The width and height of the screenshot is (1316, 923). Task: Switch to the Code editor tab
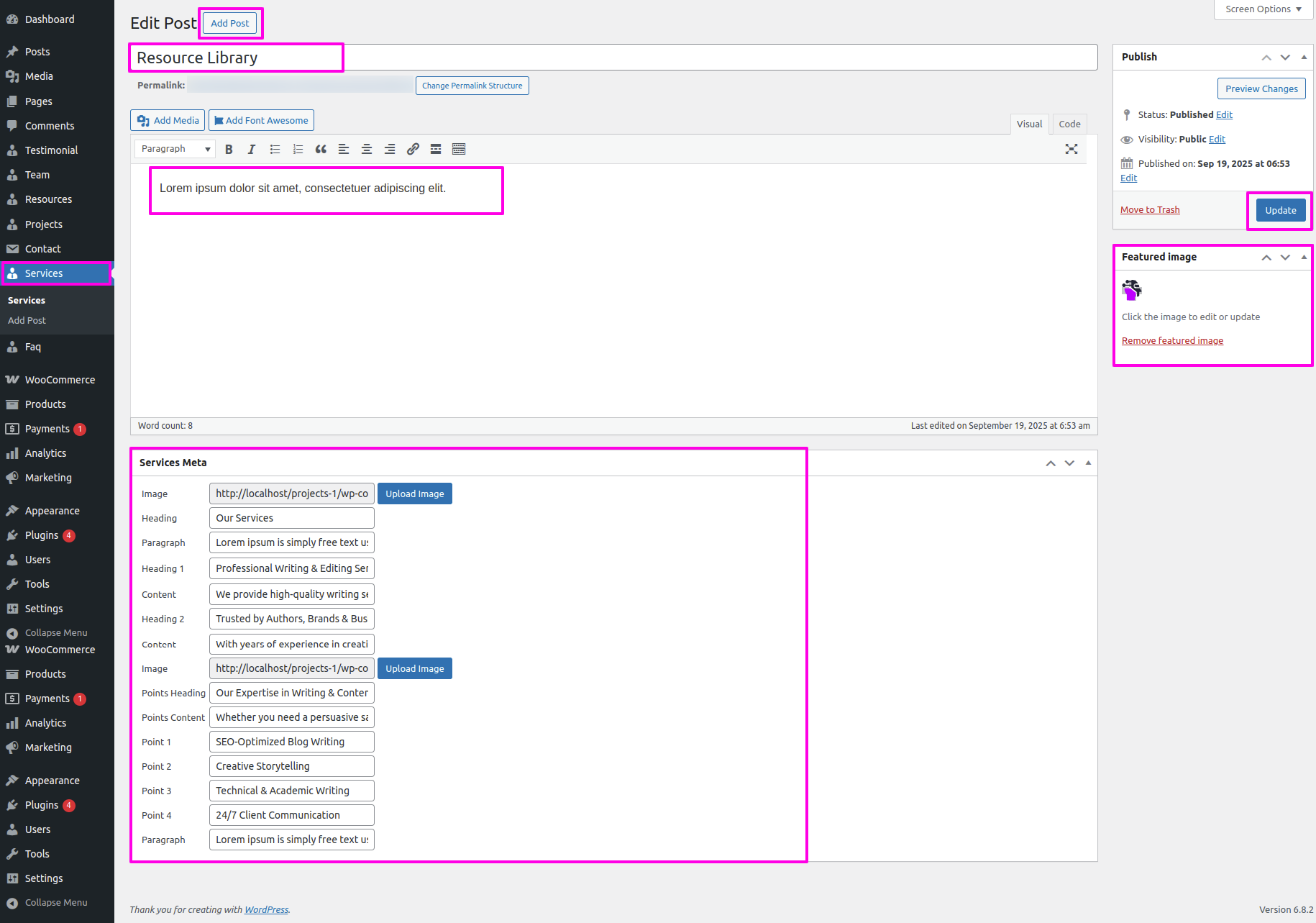click(x=1069, y=124)
